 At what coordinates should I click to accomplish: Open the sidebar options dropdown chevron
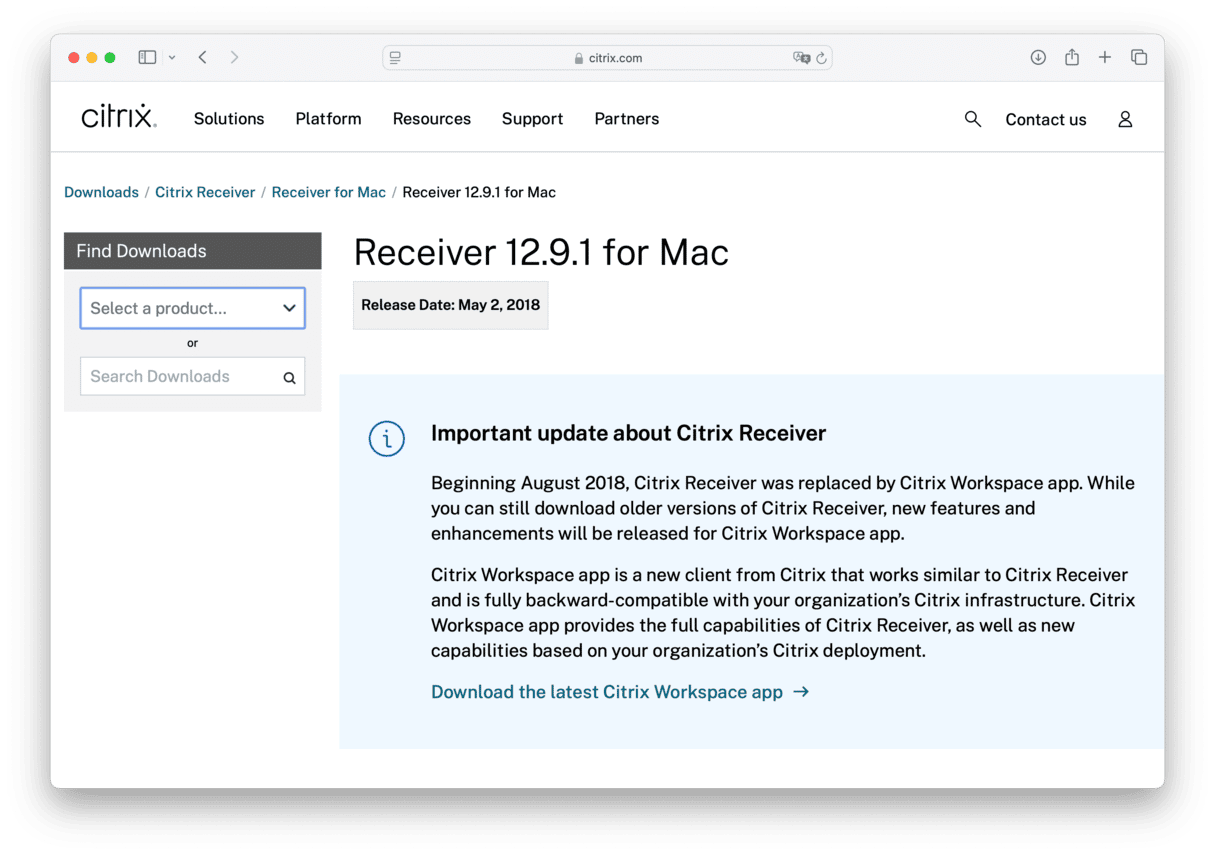click(x=172, y=58)
